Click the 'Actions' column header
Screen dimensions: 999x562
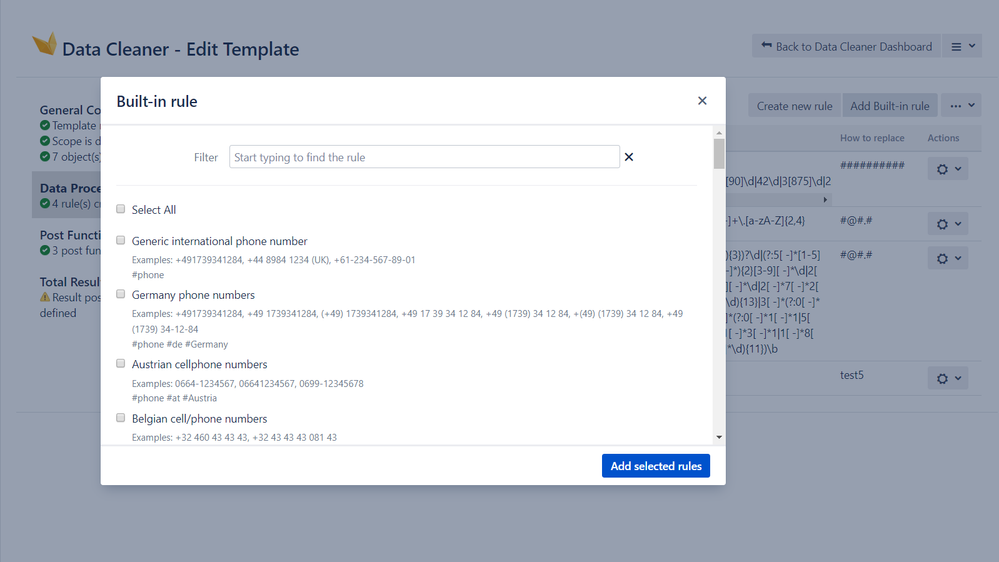(943, 138)
